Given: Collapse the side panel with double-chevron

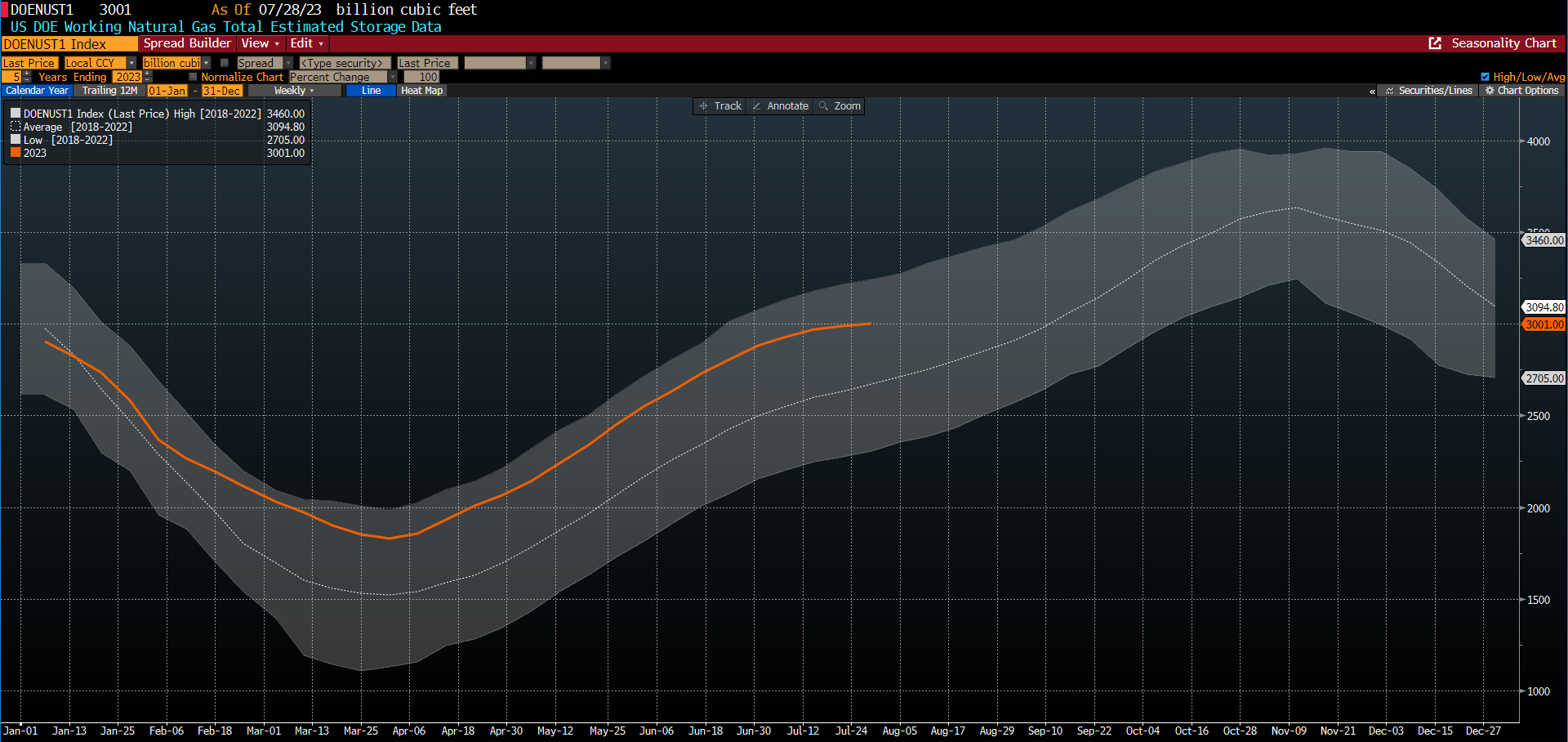Looking at the screenshot, I should pyautogui.click(x=1372, y=92).
